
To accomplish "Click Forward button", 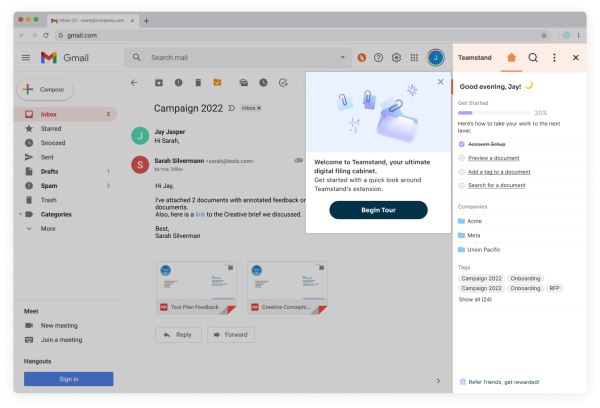I will point(231,335).
